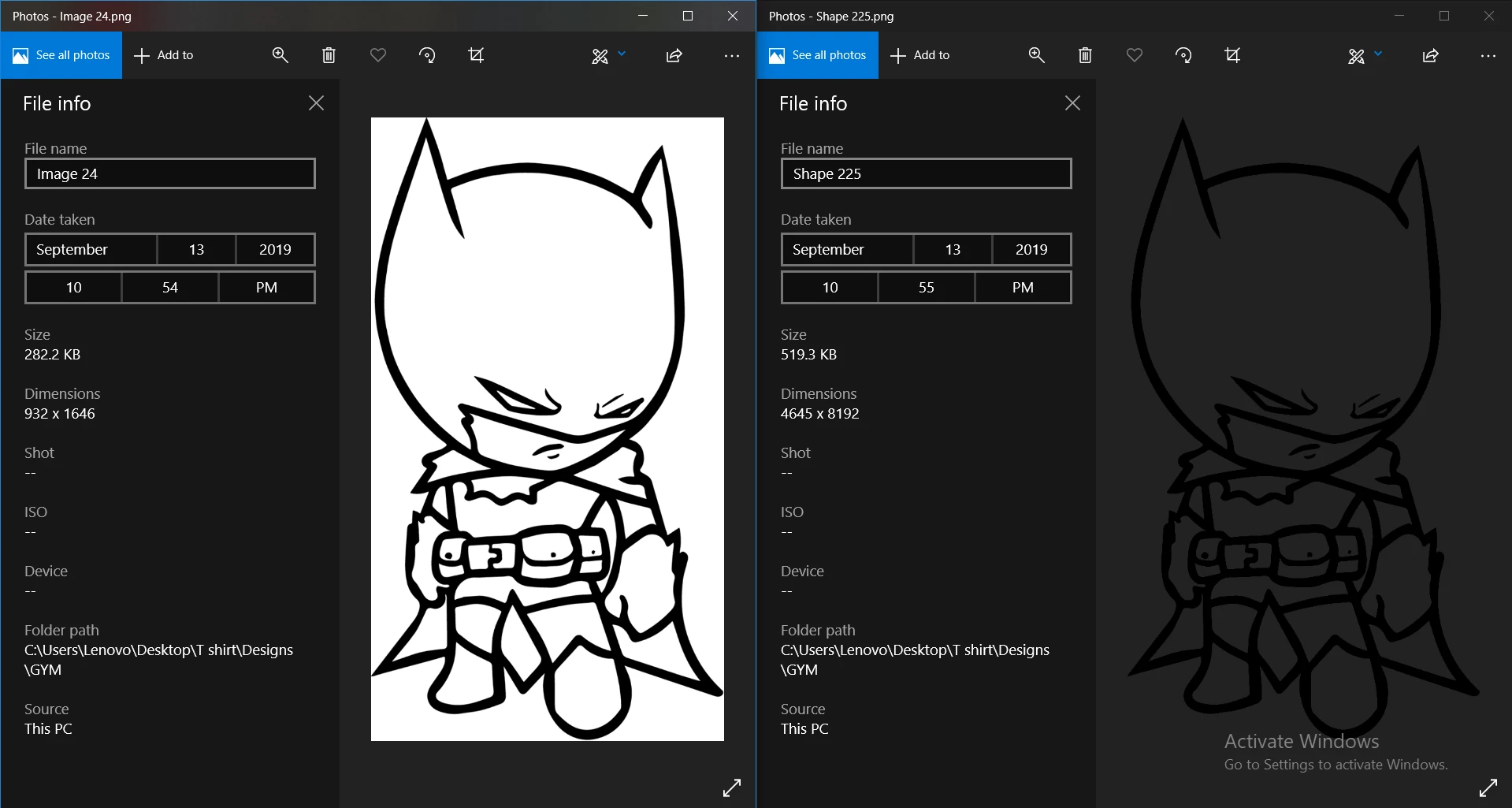The width and height of the screenshot is (1512, 808).
Task: Click dimensions value 932 x 1646
Action: [x=60, y=414]
